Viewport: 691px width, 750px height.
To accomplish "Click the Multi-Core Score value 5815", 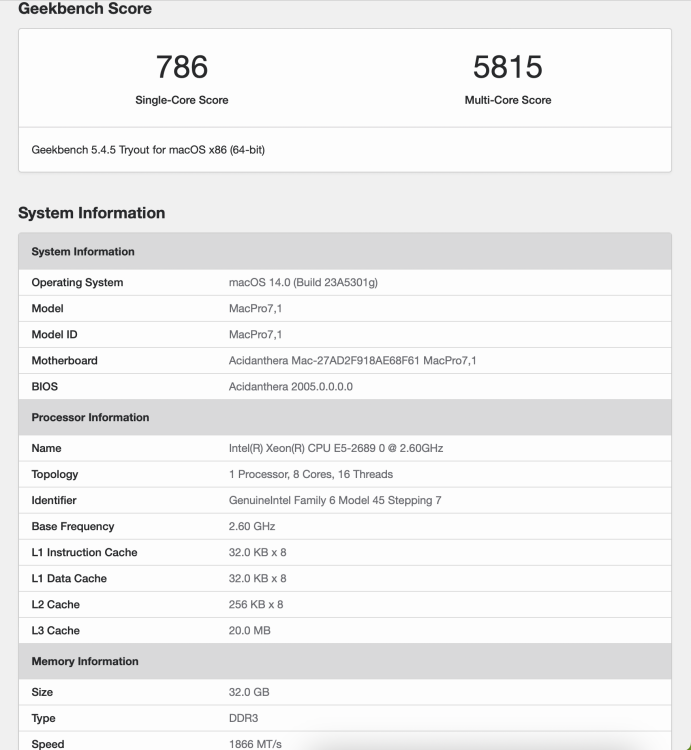I will click(507, 66).
